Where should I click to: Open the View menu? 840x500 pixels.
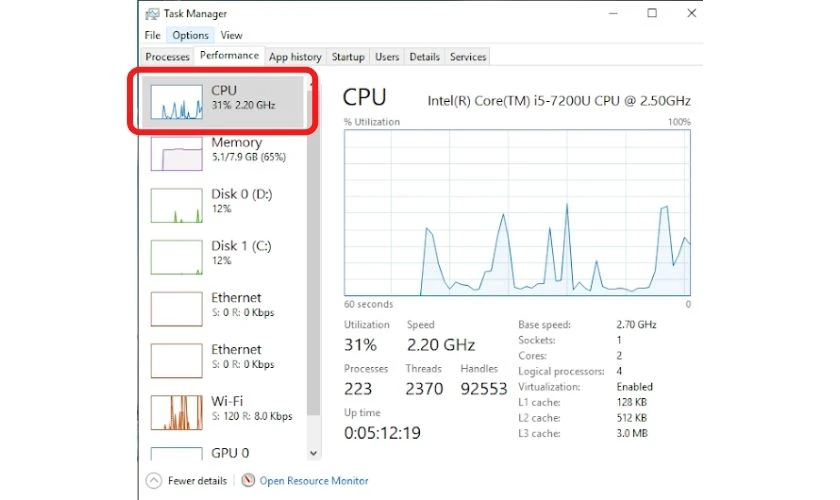231,35
